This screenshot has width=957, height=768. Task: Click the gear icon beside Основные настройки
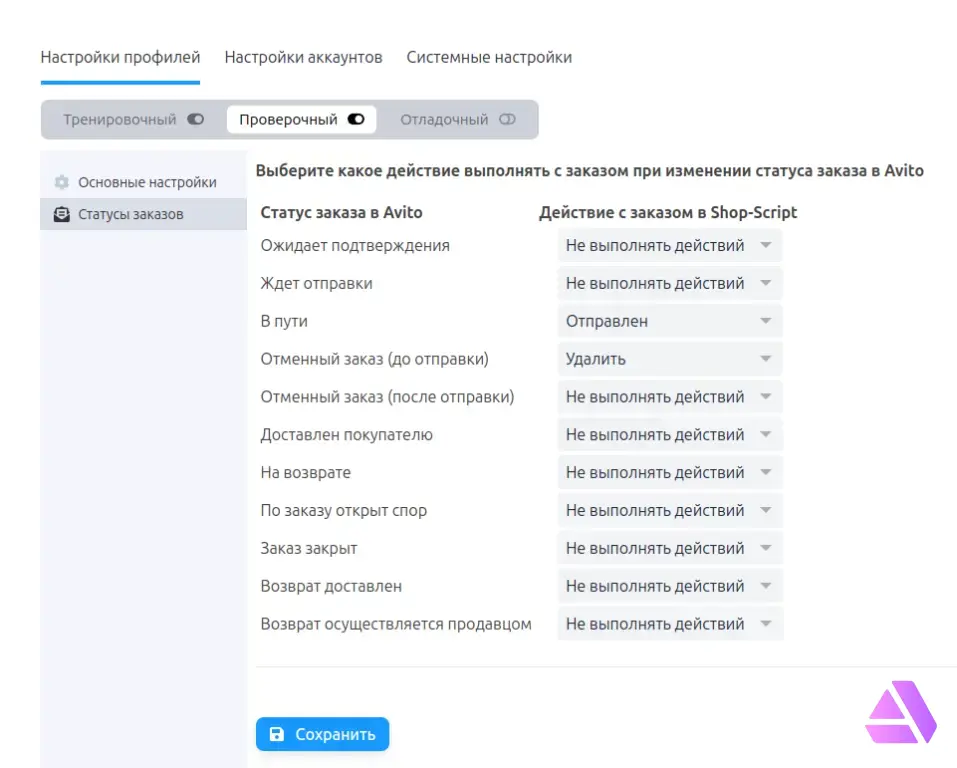(x=62, y=182)
